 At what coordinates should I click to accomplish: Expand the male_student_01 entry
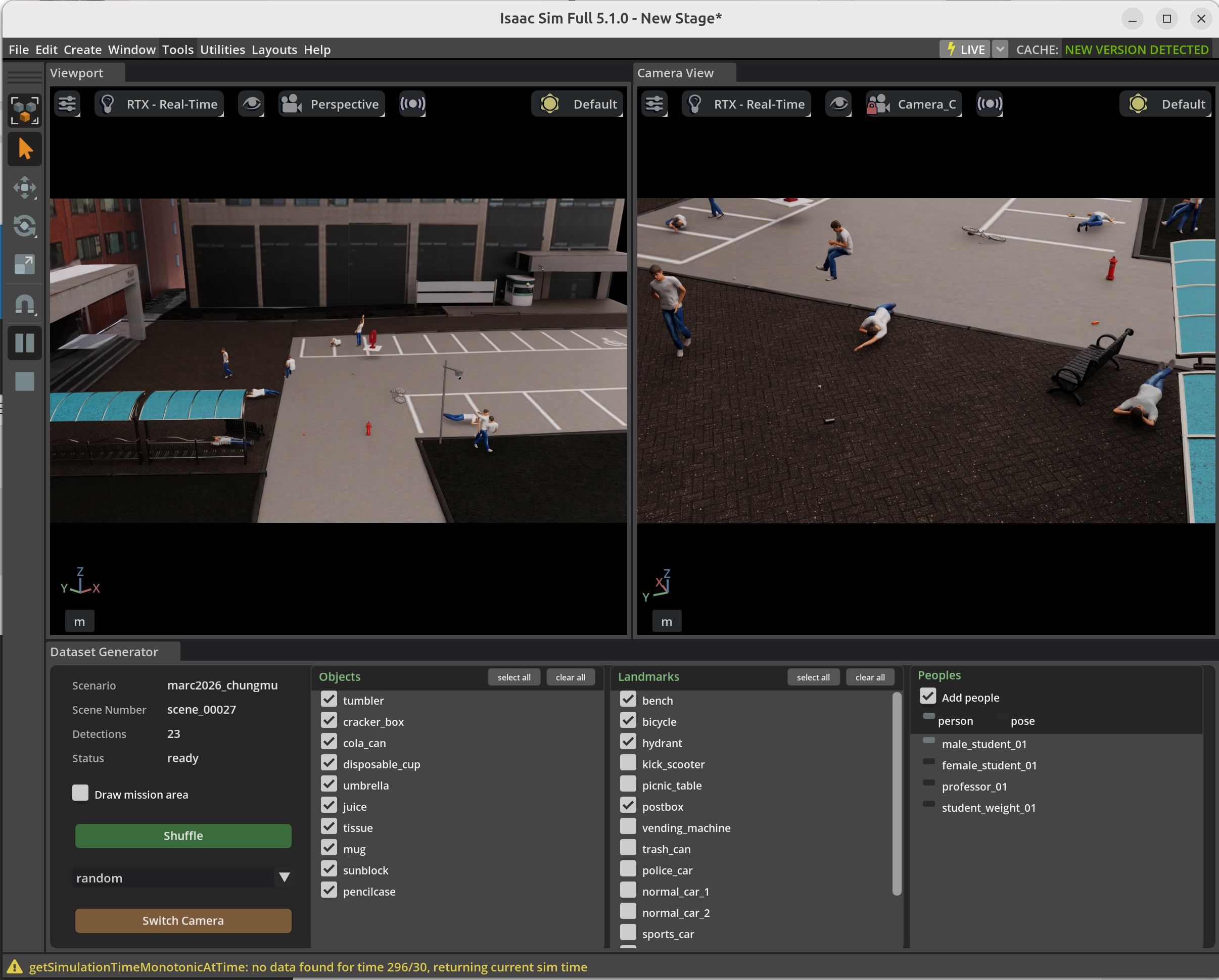point(928,741)
